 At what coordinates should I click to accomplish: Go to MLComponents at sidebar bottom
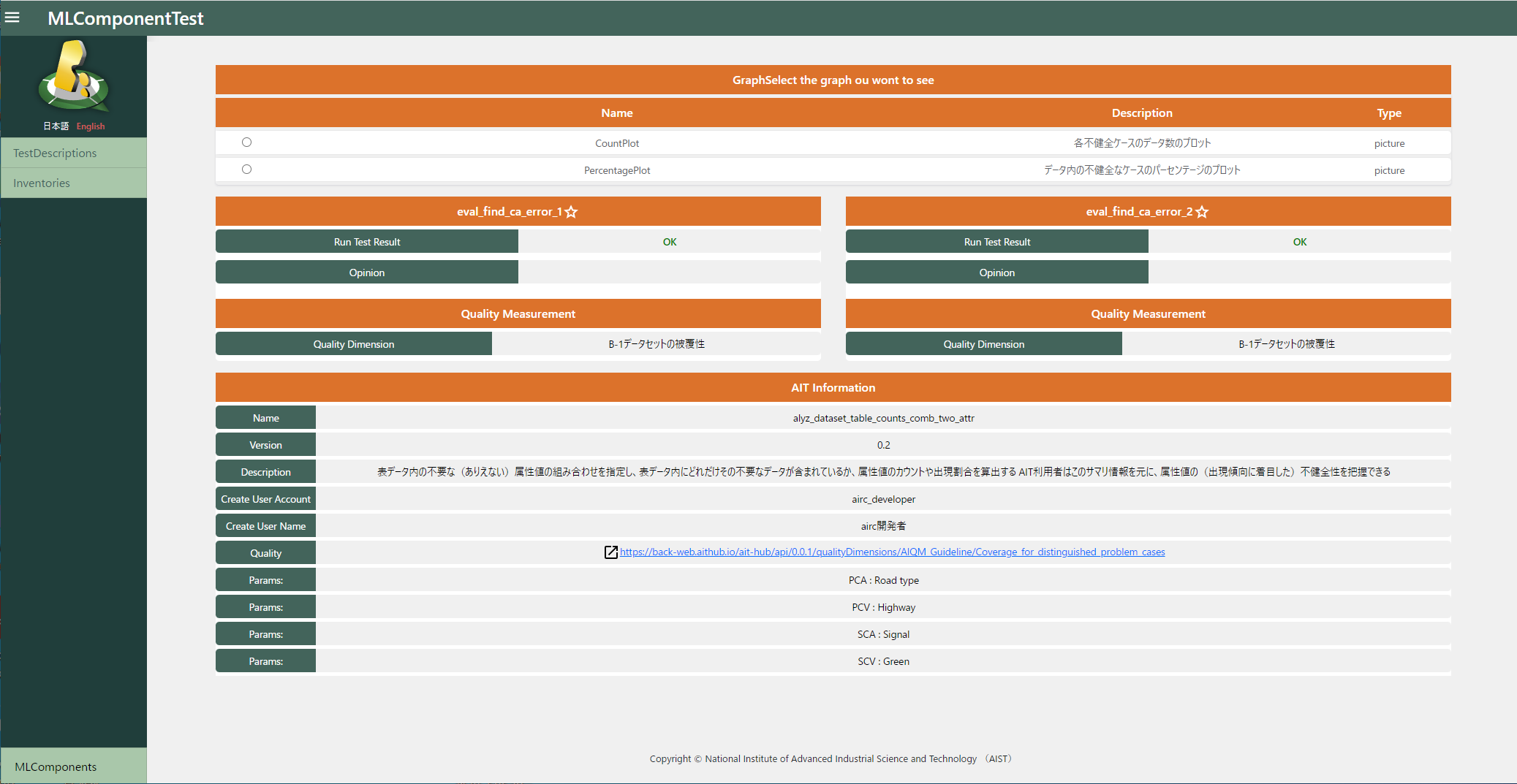(x=56, y=766)
